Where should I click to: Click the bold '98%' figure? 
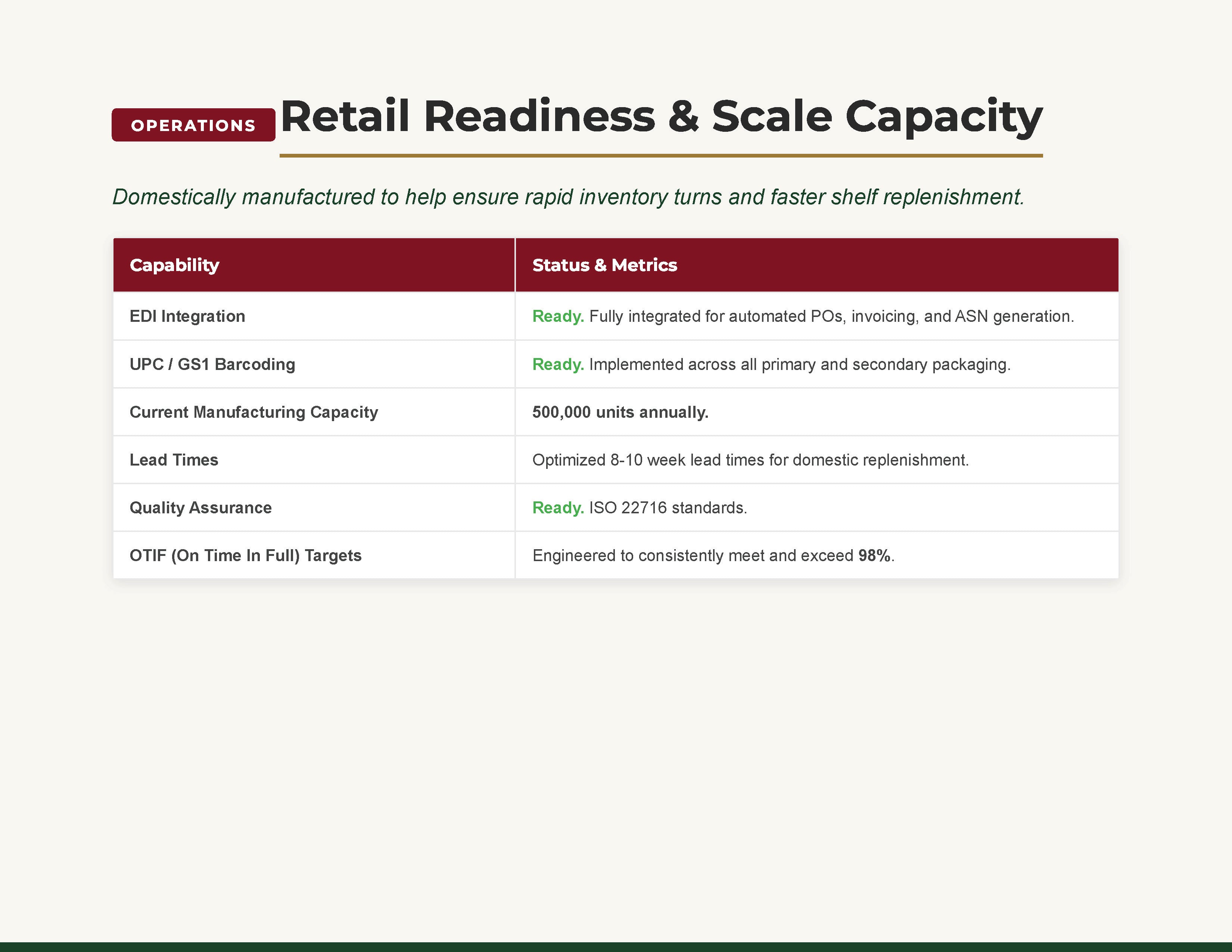(874, 556)
